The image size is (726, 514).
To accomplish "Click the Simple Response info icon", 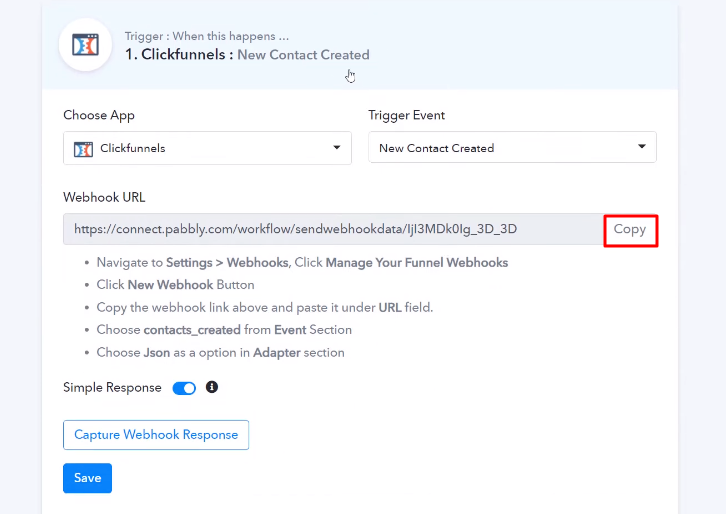I will pyautogui.click(x=212, y=387).
